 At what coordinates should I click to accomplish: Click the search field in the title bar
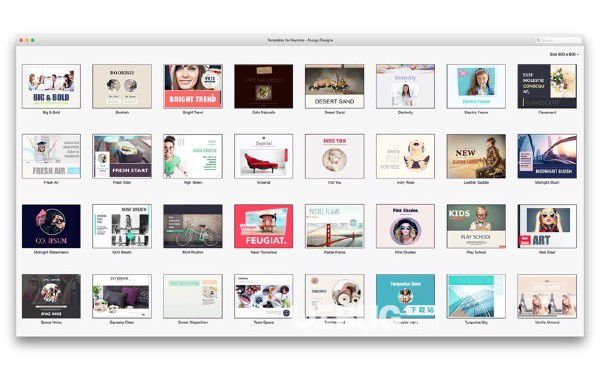(558, 40)
